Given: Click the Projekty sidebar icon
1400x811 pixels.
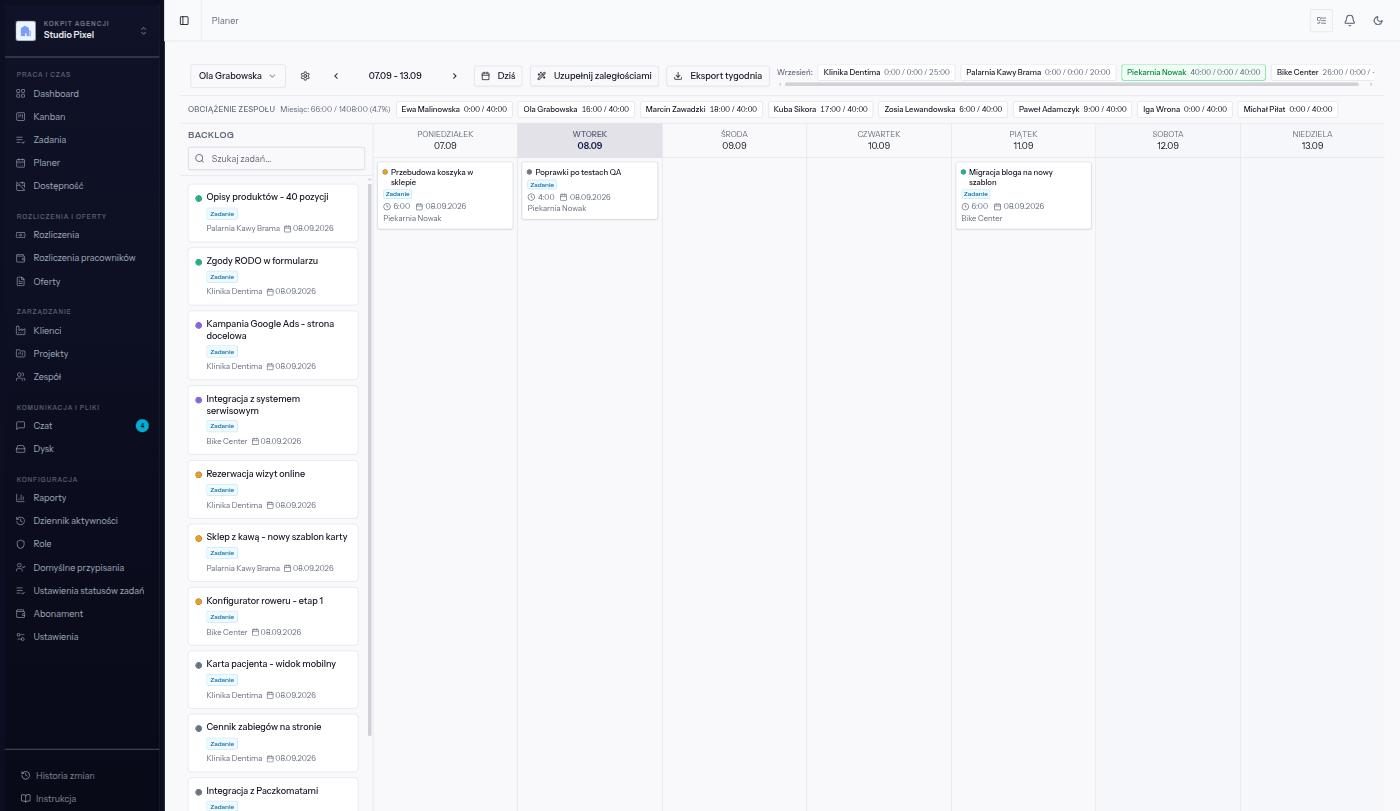Looking at the screenshot, I should coord(21,354).
